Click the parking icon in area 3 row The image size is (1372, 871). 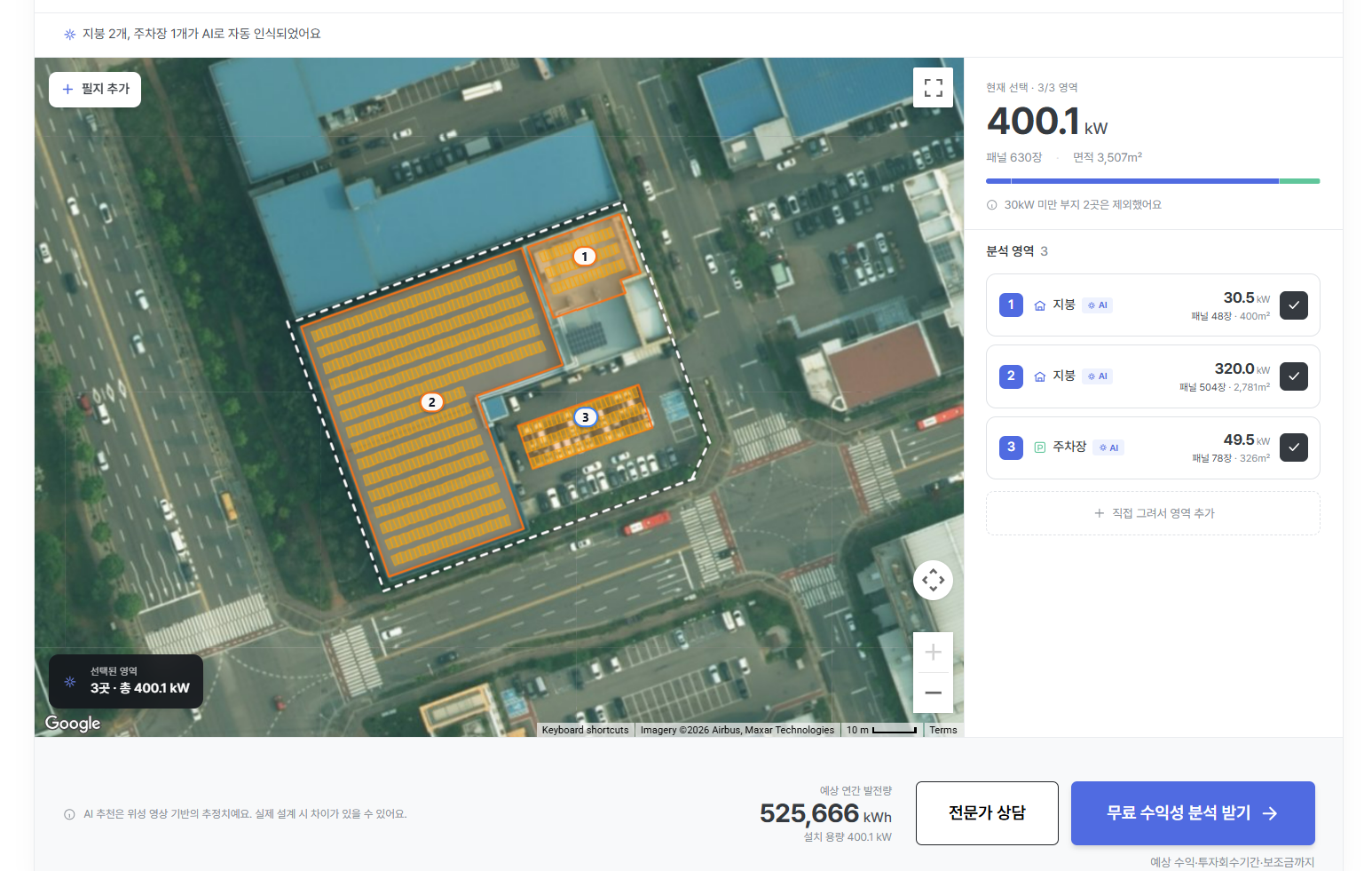tap(1040, 447)
